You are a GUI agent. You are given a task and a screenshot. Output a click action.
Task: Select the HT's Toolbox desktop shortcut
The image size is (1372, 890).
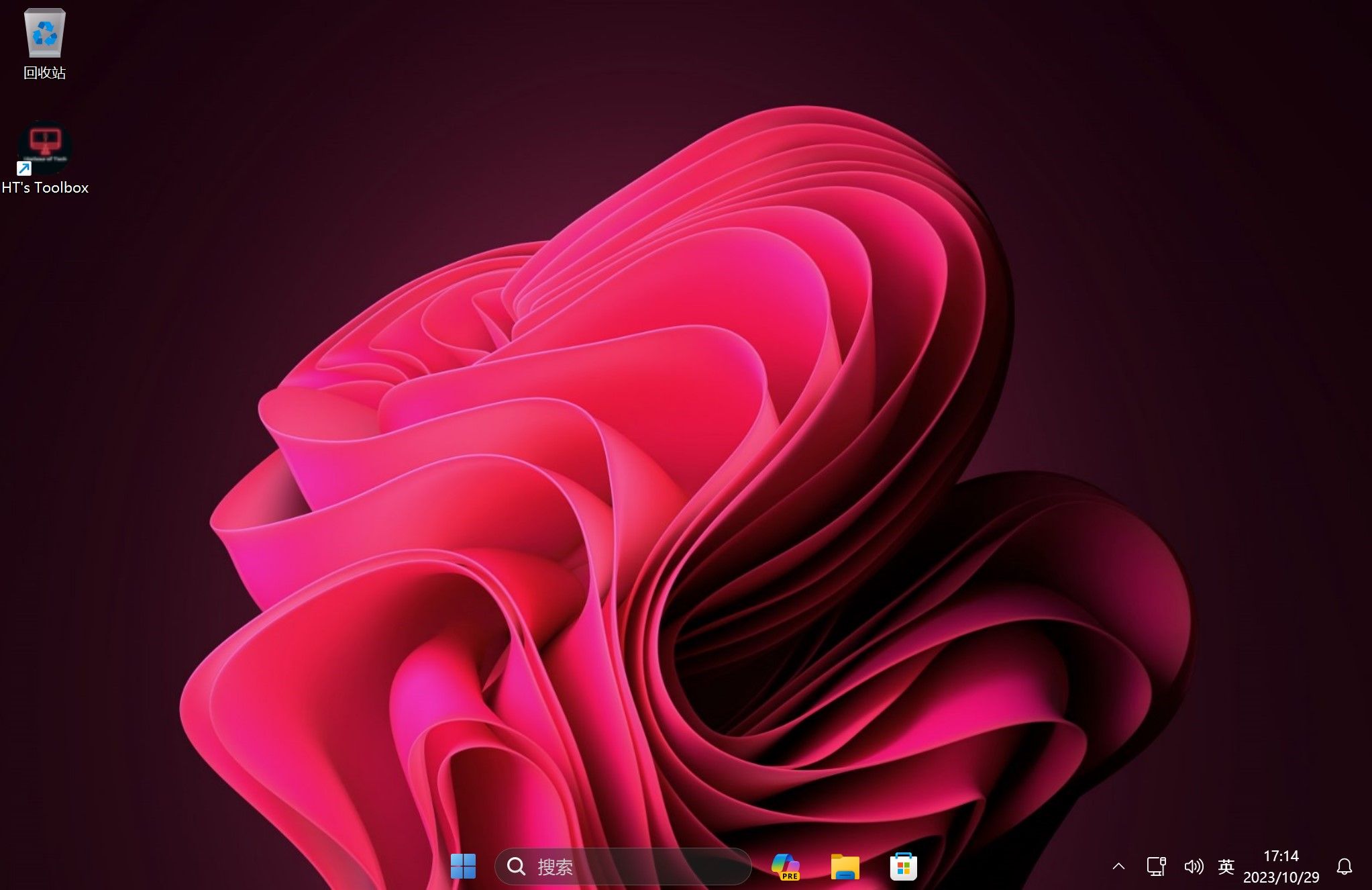click(45, 158)
